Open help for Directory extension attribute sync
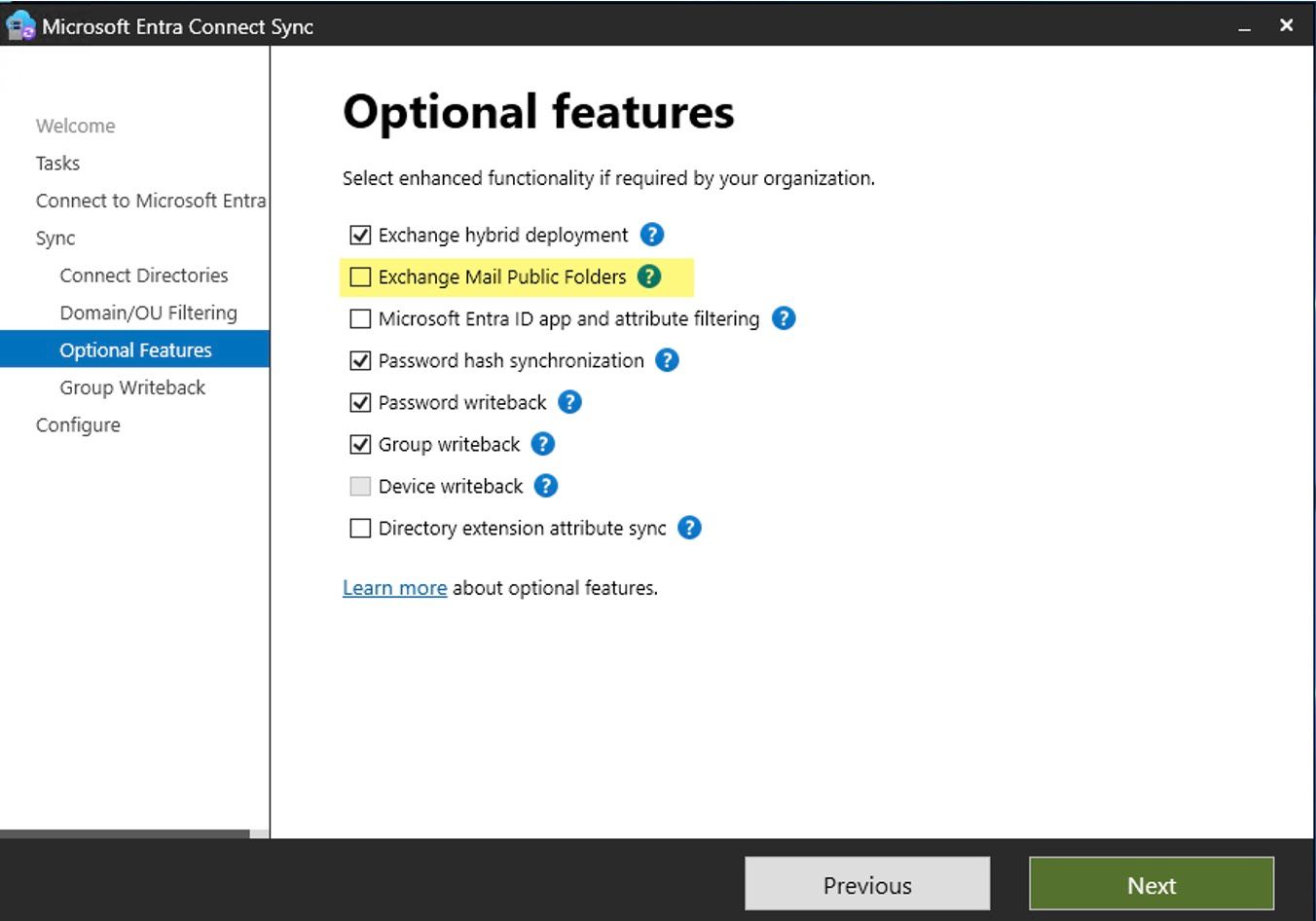This screenshot has height=921, width=1316. coord(689,528)
